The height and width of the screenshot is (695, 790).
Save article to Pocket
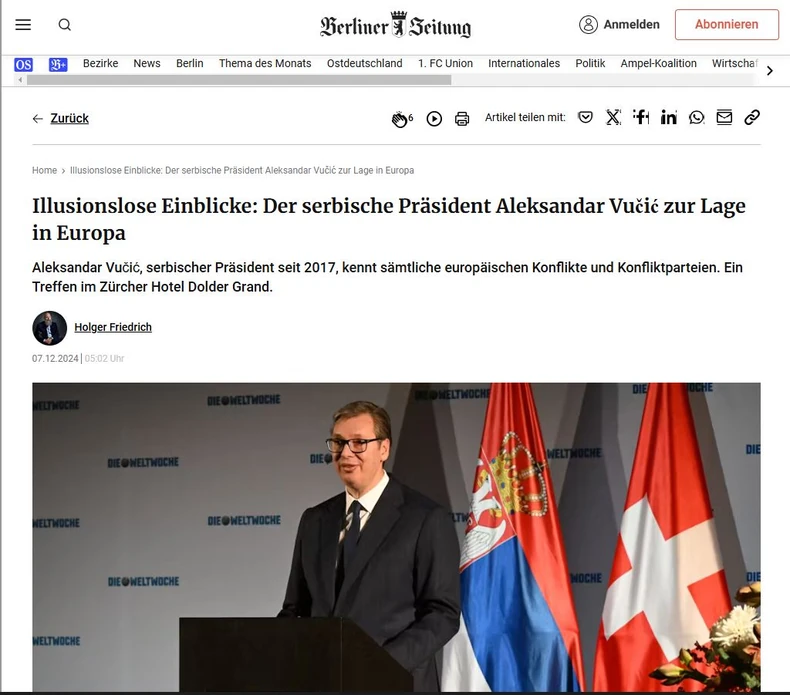click(x=585, y=117)
